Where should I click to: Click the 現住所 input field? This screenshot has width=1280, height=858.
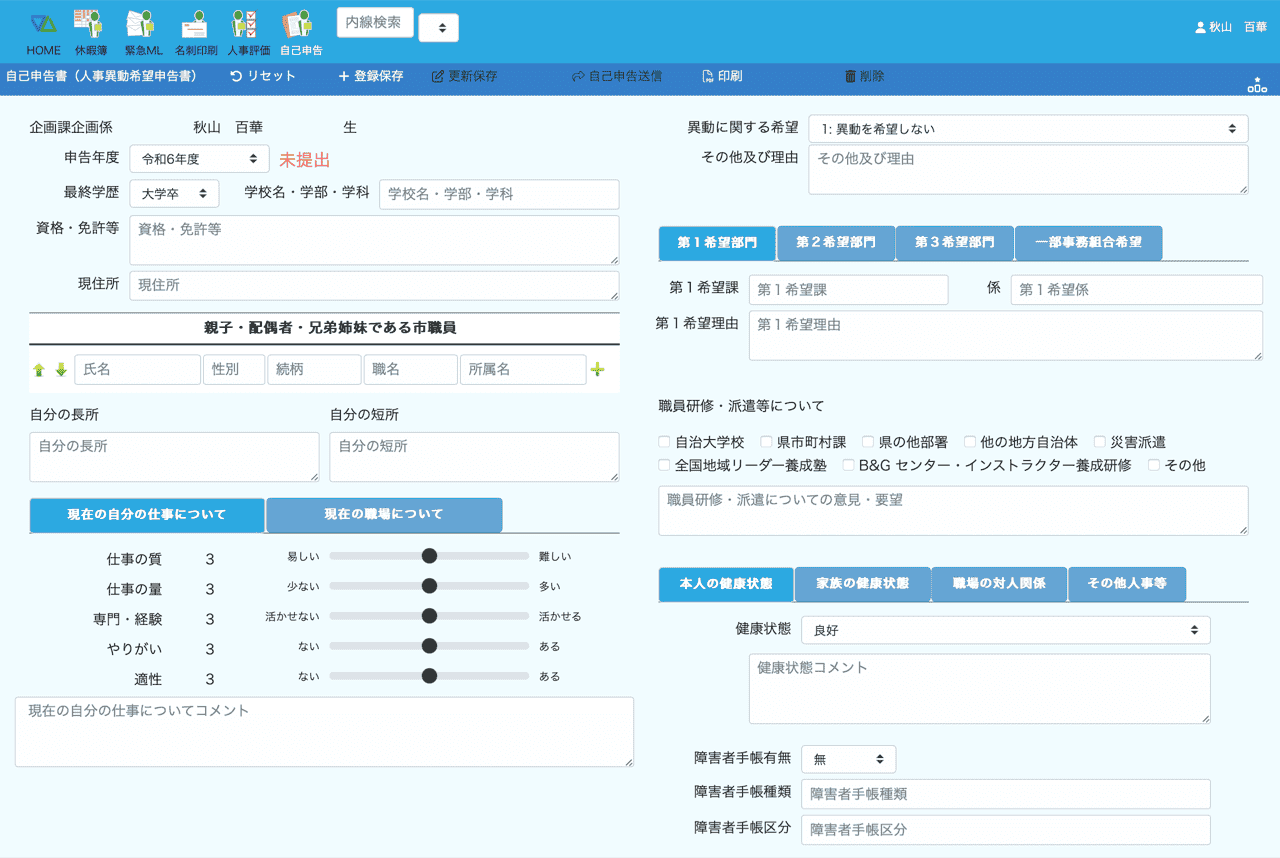[x=374, y=286]
